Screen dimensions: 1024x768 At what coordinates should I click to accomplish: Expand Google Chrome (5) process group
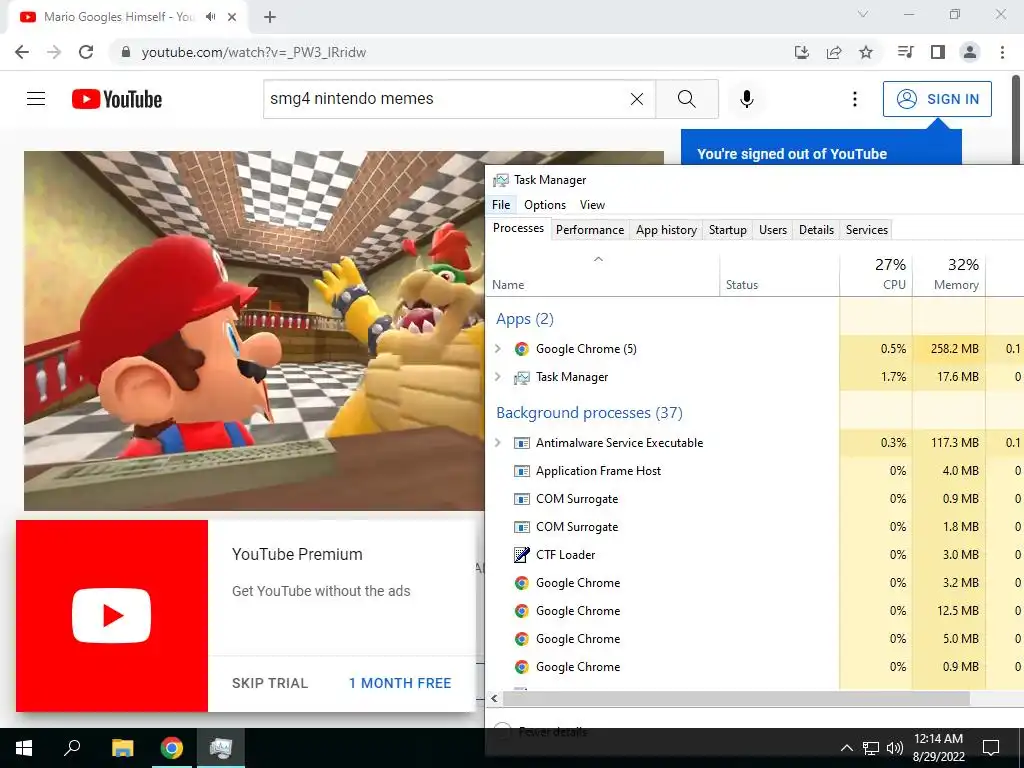498,349
